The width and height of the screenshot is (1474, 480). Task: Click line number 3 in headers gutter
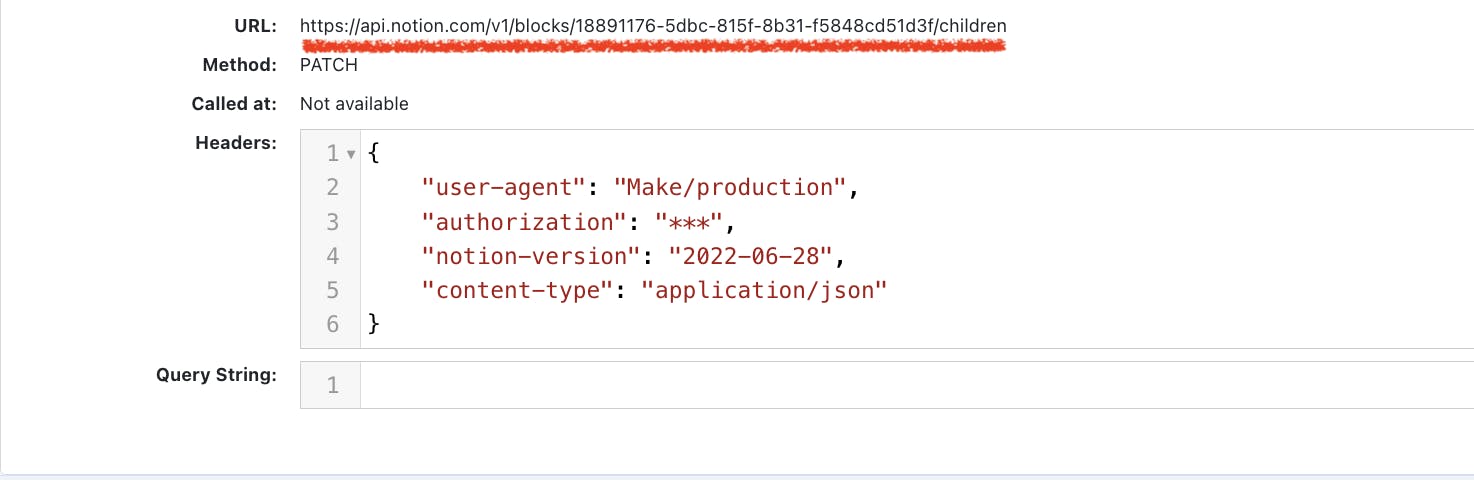(x=332, y=222)
